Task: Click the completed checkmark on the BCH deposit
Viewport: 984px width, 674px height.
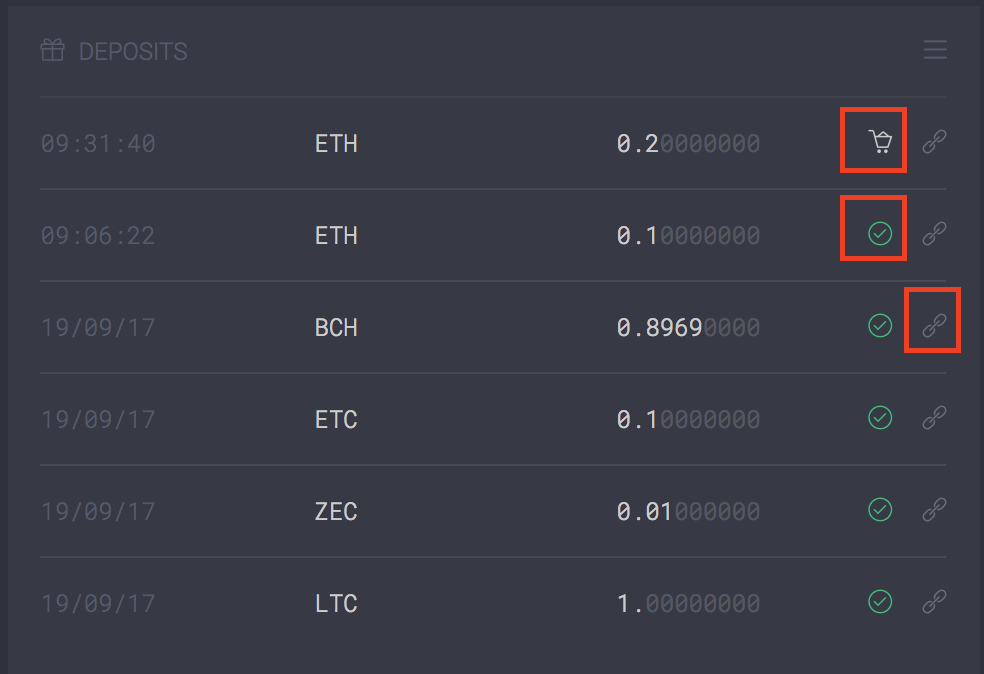Action: click(x=880, y=326)
